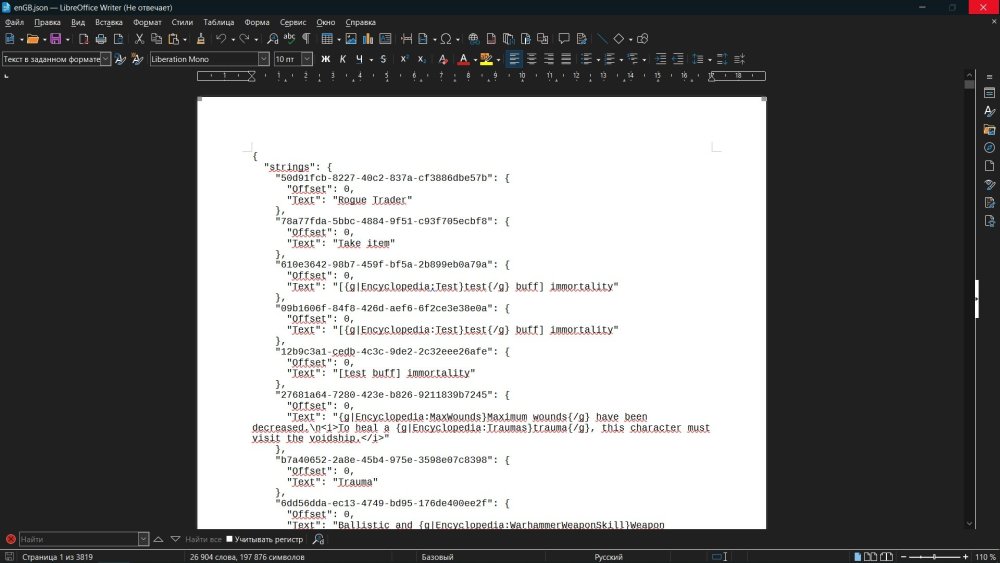Open the paragraph style dropdown
1000x563 pixels.
point(106,59)
